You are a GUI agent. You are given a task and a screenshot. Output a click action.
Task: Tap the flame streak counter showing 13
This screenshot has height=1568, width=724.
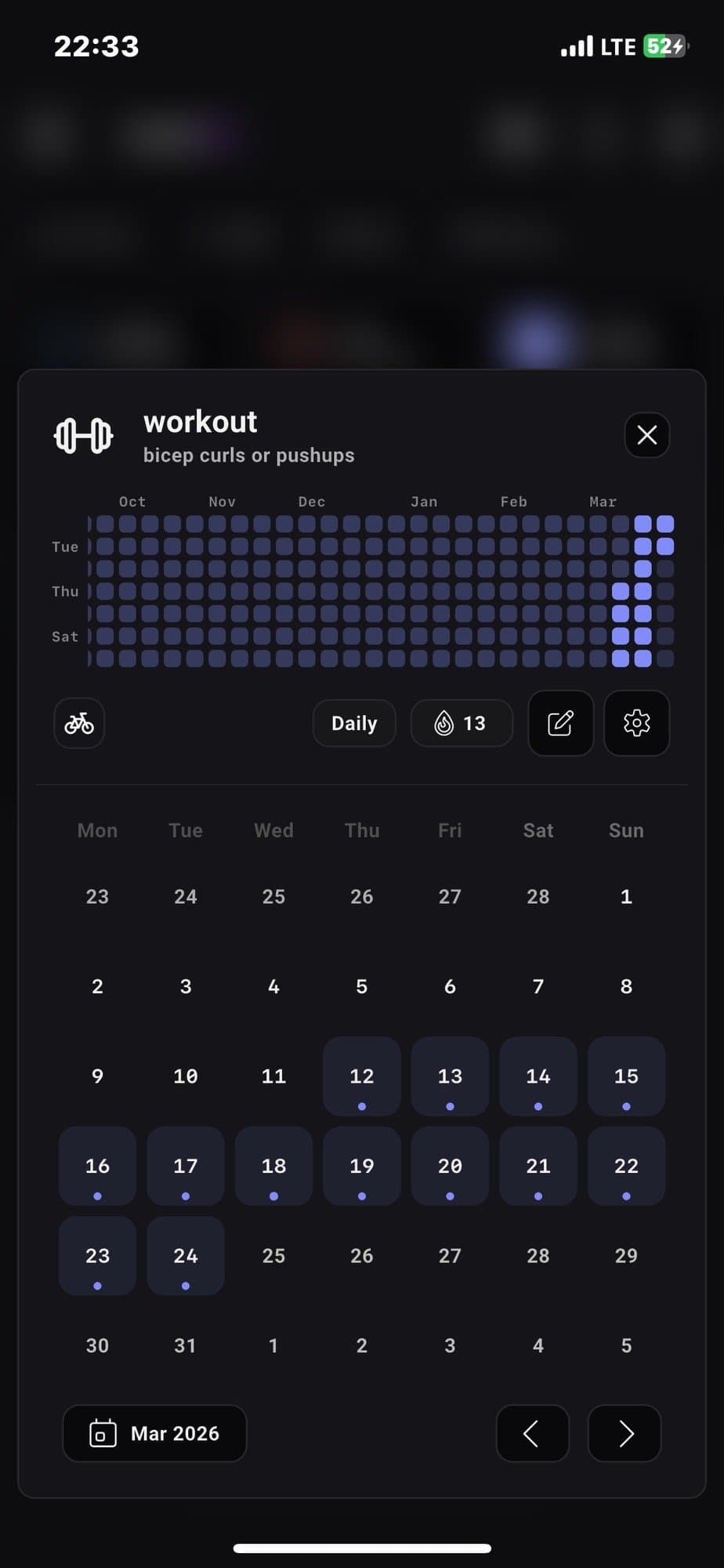[462, 723]
